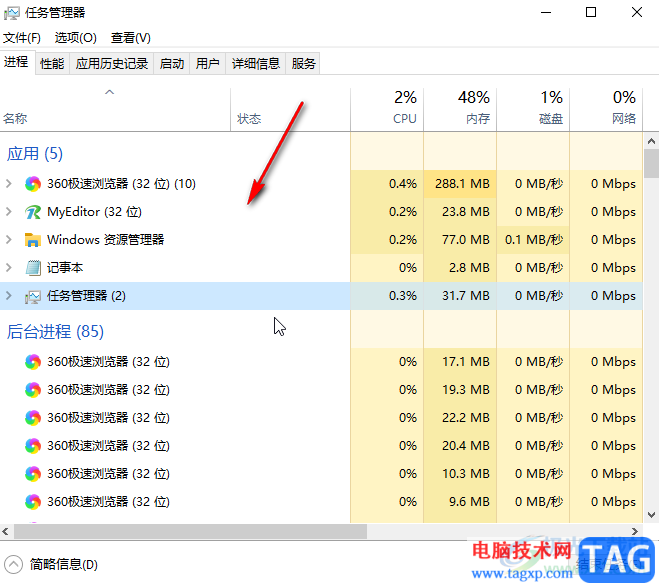Select the 记事本 row name
659x585 pixels.
(65, 268)
